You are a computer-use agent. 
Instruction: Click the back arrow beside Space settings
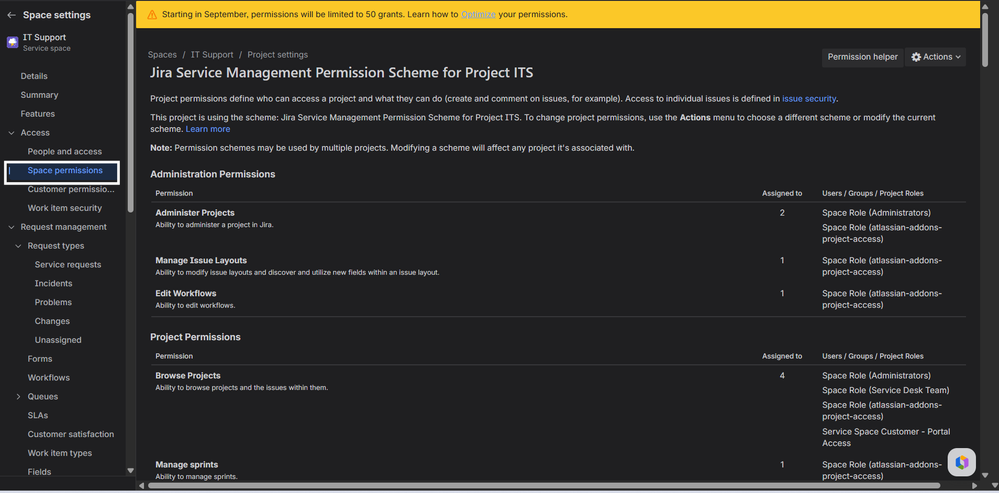pos(11,15)
